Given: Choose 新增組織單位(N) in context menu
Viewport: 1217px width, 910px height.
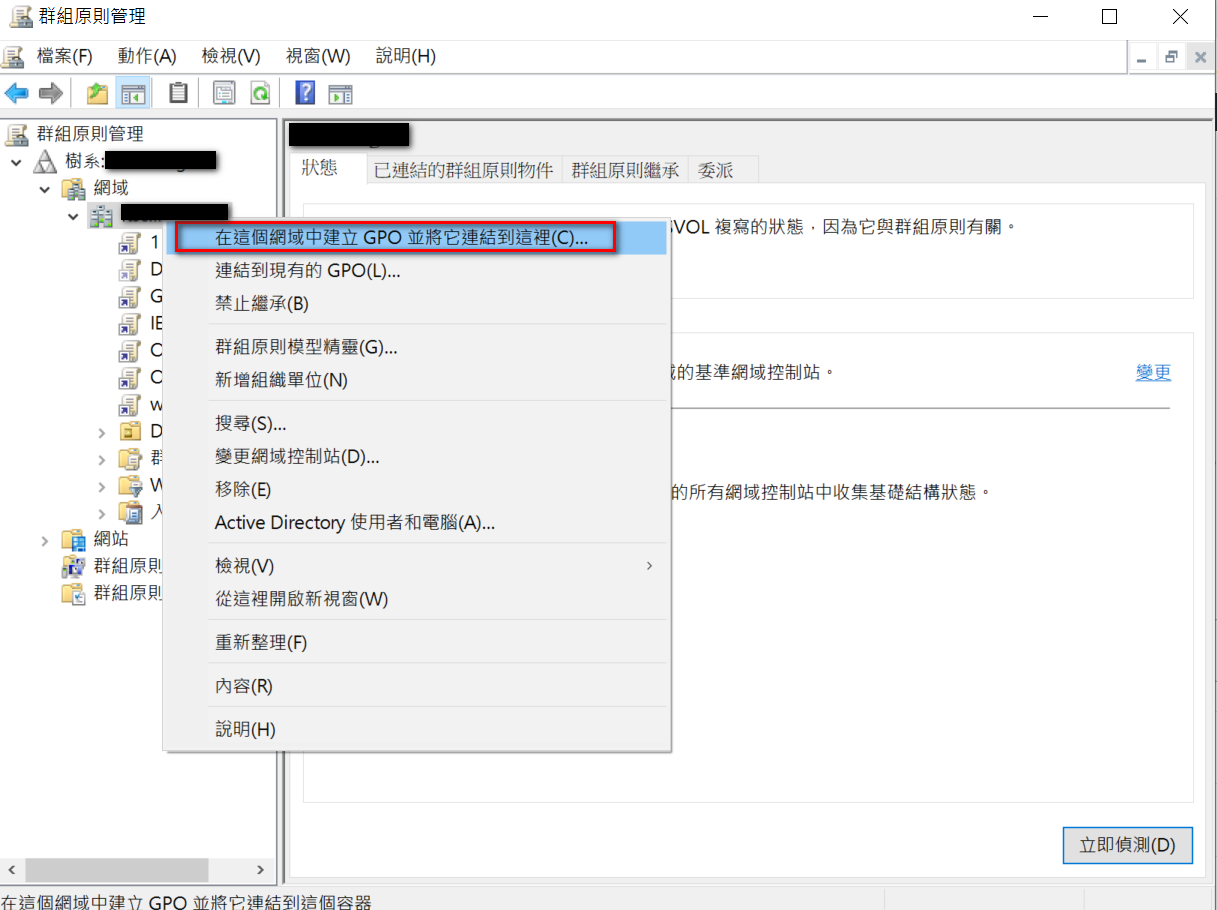Looking at the screenshot, I should tap(281, 380).
